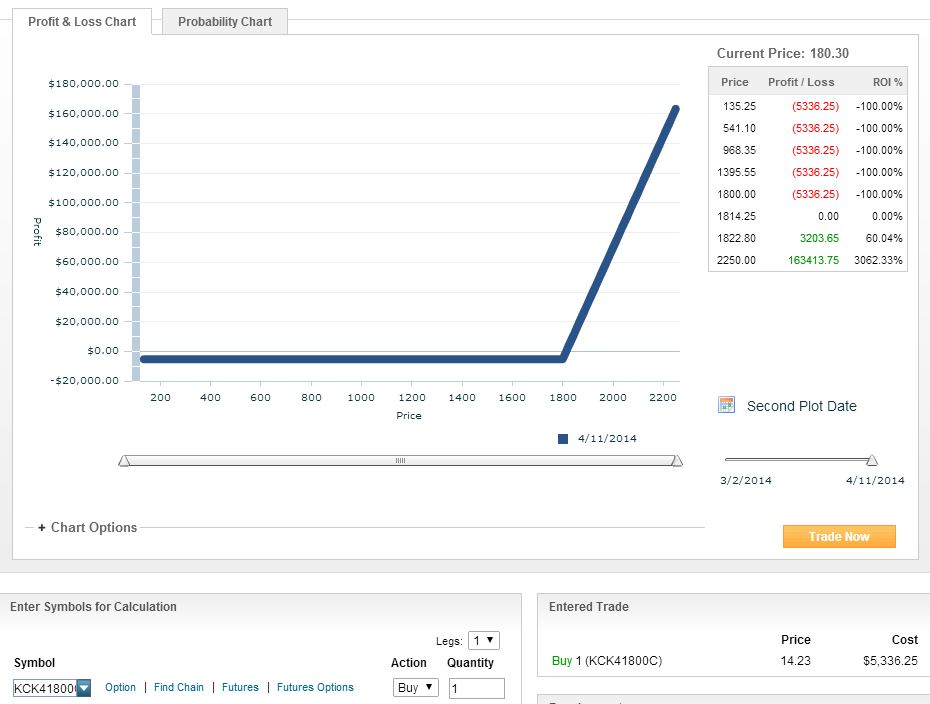Switch to the Probability Chart tab

(225, 22)
